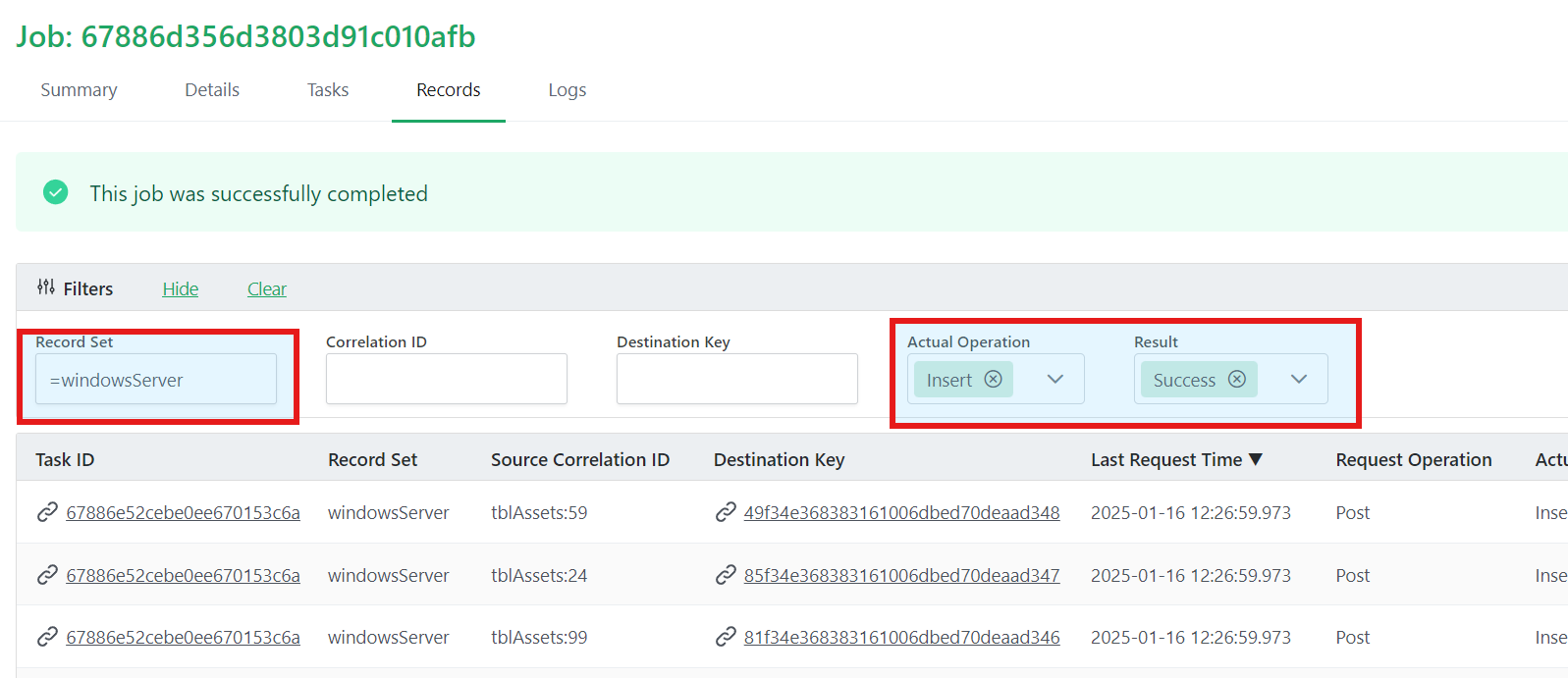Click the Record Set column header

point(373,459)
